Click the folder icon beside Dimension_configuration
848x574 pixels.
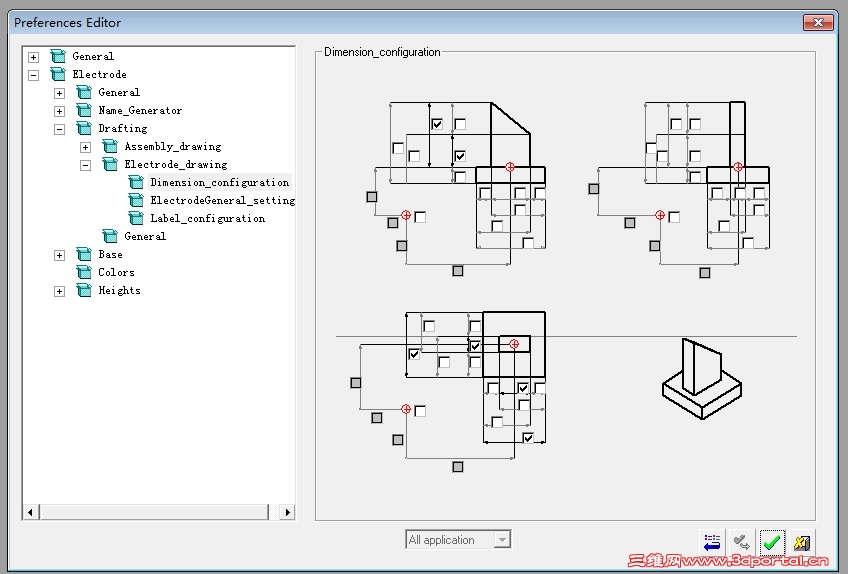(136, 182)
